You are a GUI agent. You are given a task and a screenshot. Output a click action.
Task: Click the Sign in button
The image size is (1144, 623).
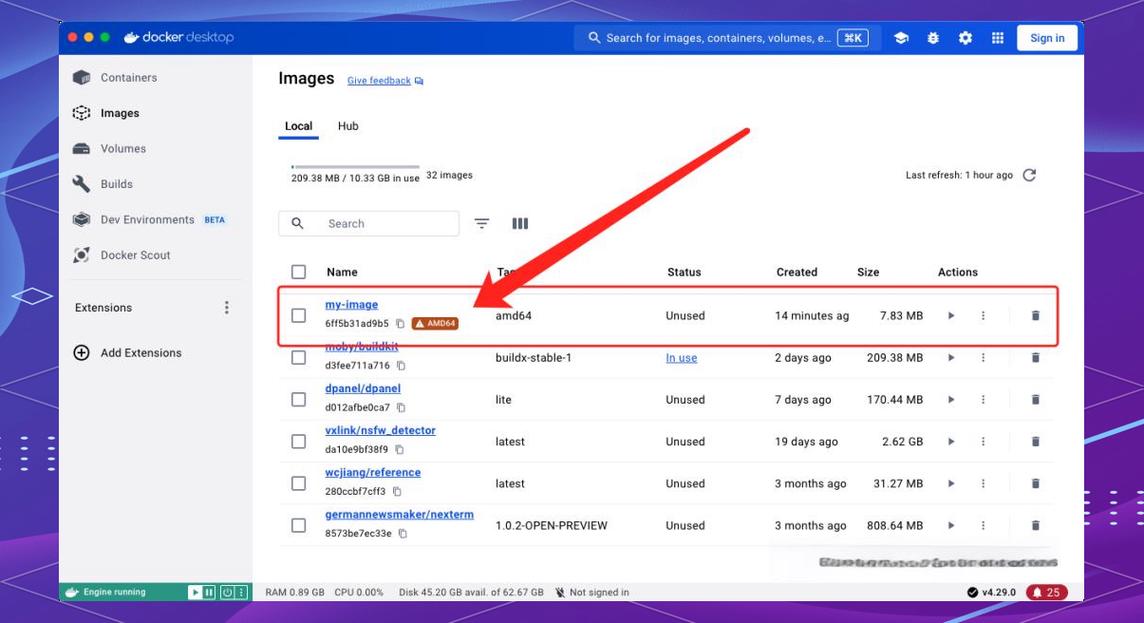click(x=1047, y=38)
